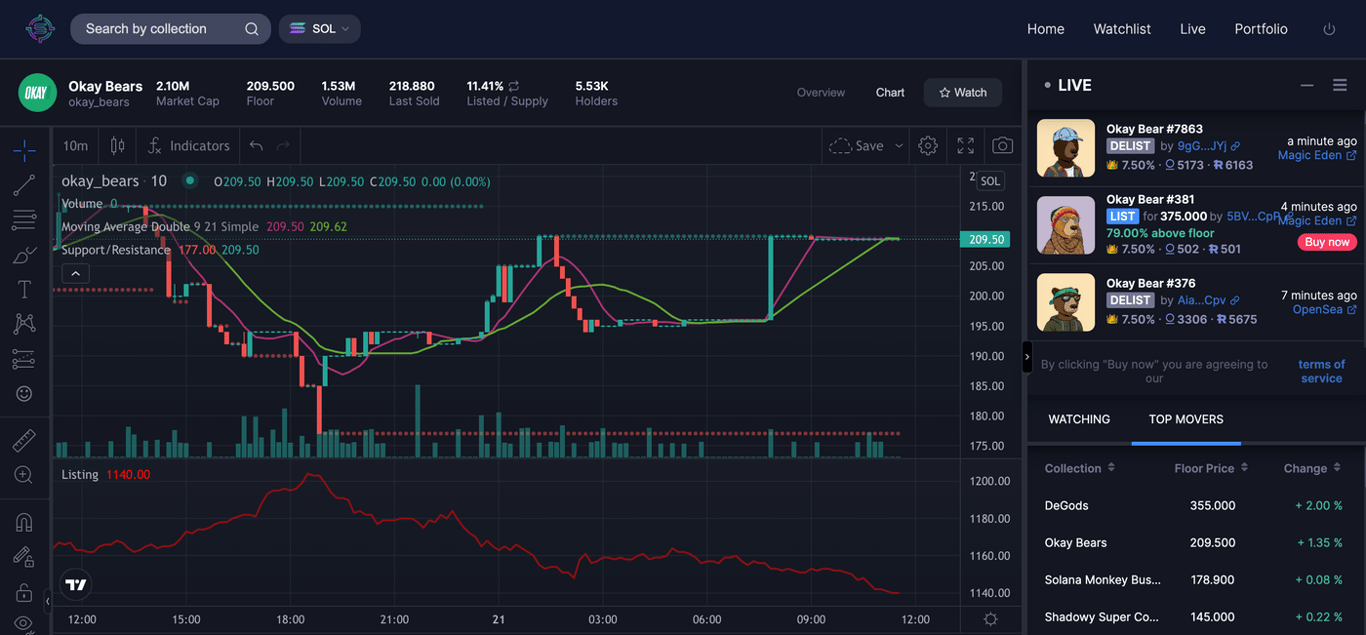This screenshot has height=635, width=1366.
Task: Switch to the WATCHING tab
Action: 1079,419
